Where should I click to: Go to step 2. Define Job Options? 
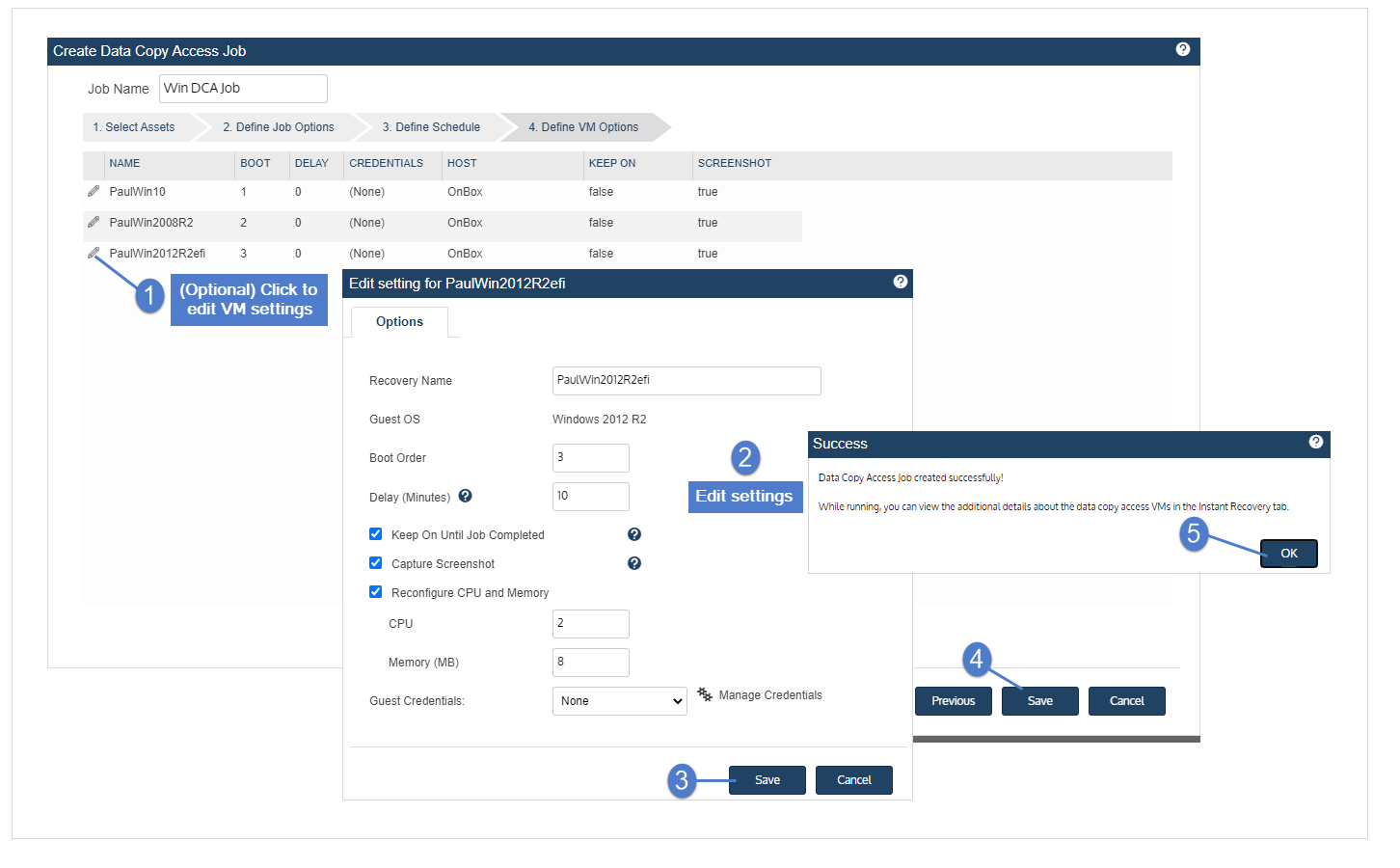pos(279,127)
